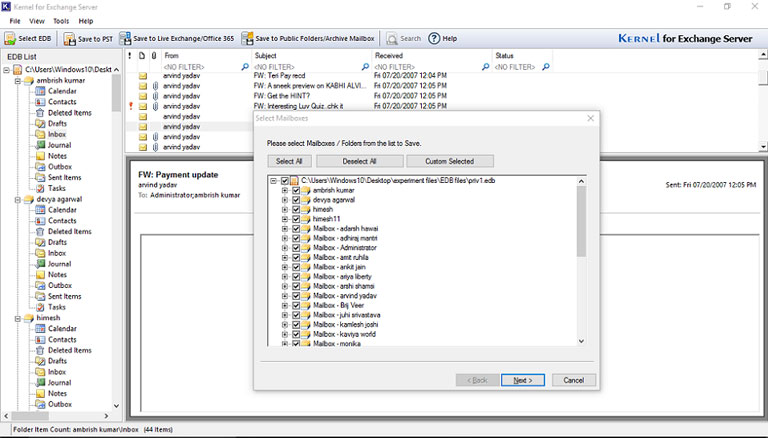
Task: Open the Help menu in menu bar
Action: pos(86,21)
